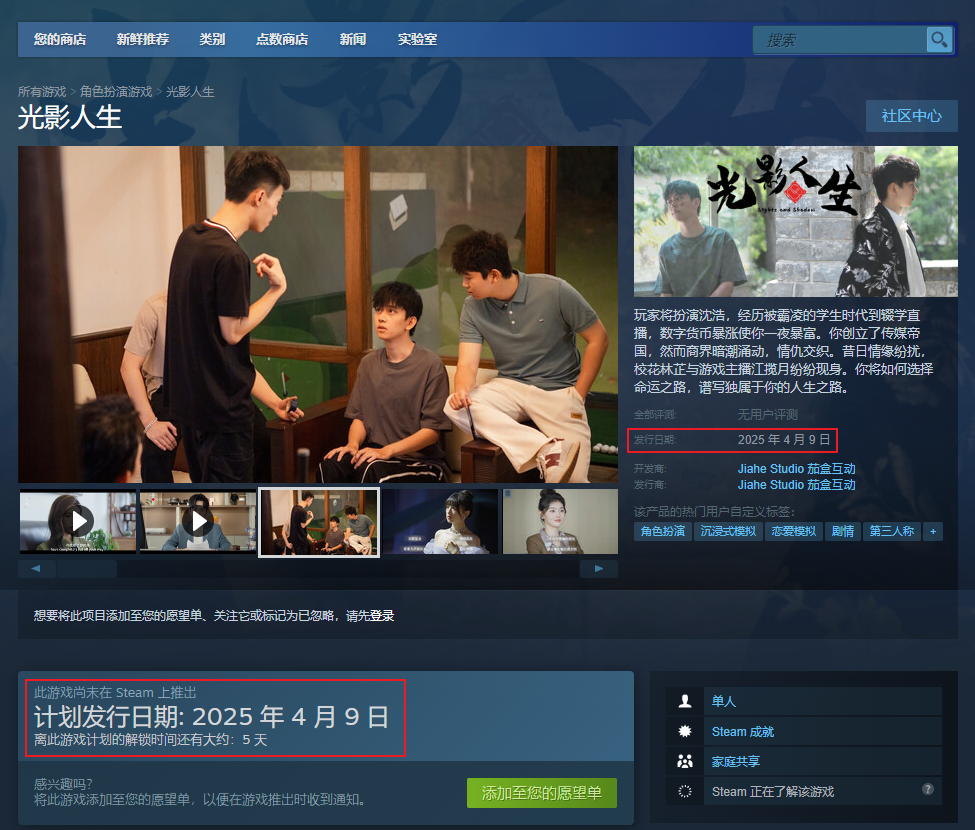Select the 角色扮演 tag
Viewport: 975px width, 830px height.
pyautogui.click(x=663, y=532)
